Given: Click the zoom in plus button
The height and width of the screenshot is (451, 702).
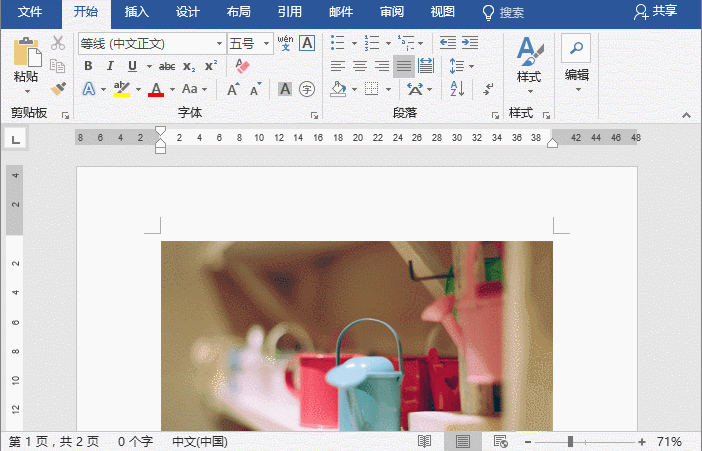Looking at the screenshot, I should coord(642,442).
